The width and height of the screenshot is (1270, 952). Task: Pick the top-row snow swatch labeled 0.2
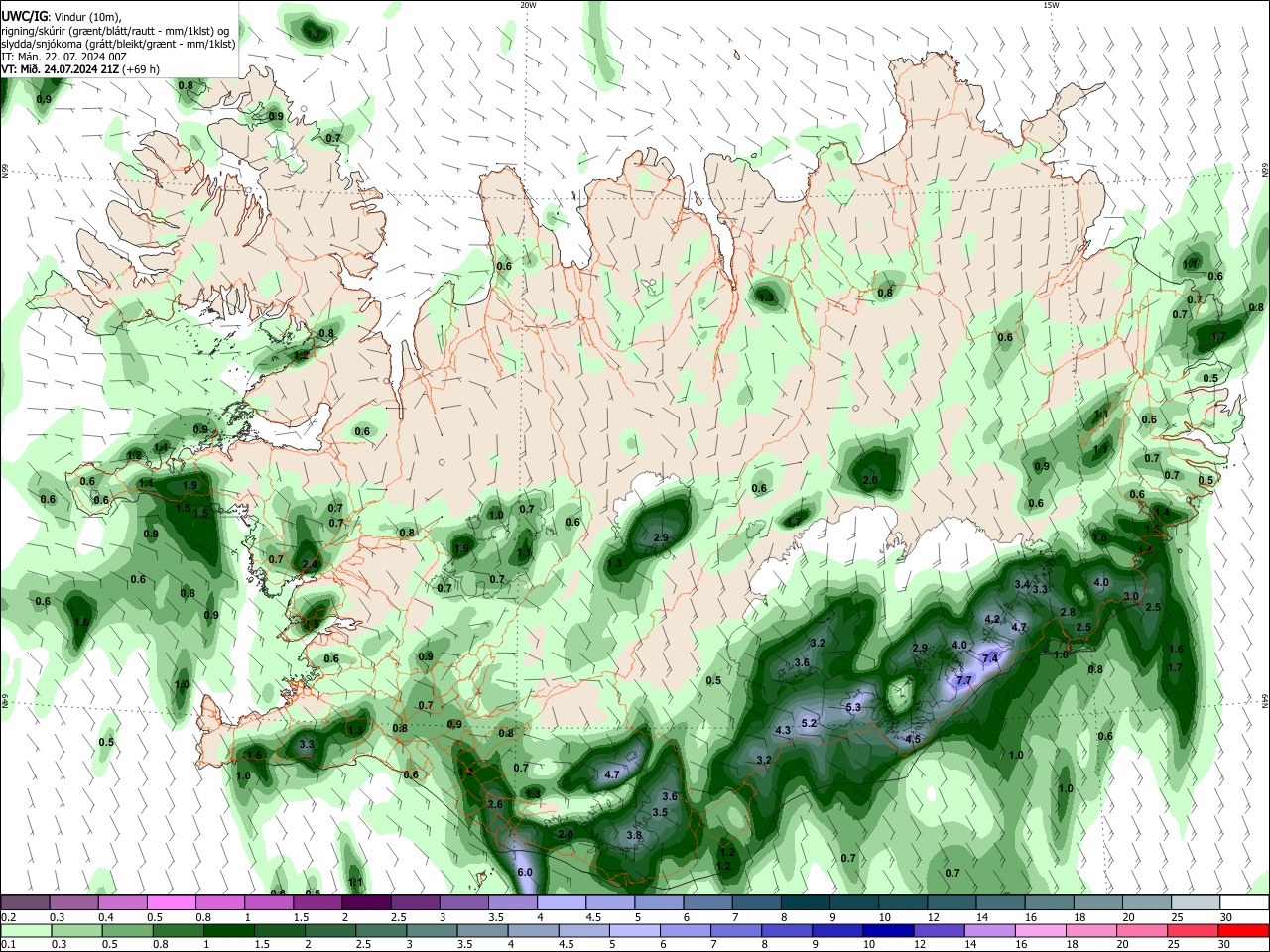click(x=25, y=902)
